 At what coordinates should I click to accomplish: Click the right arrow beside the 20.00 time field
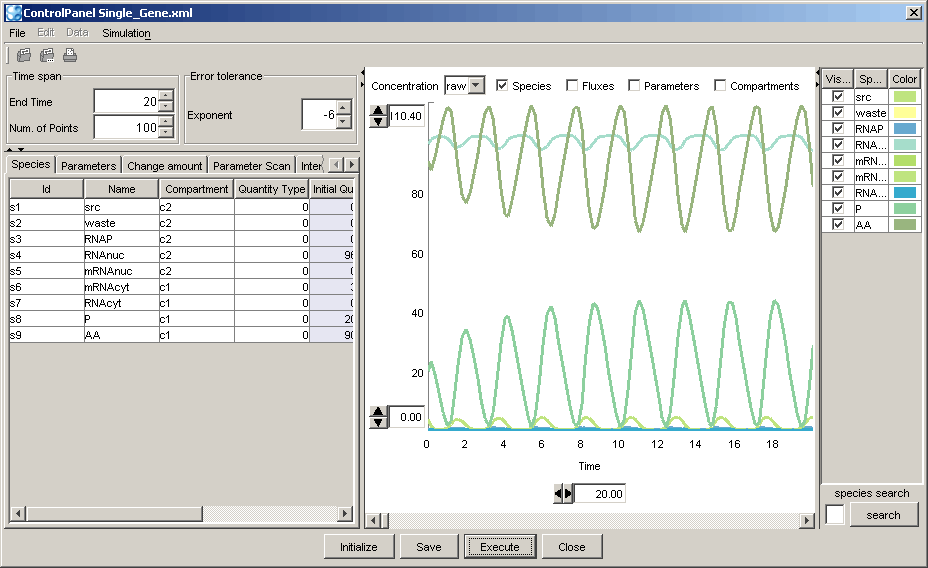click(568, 493)
